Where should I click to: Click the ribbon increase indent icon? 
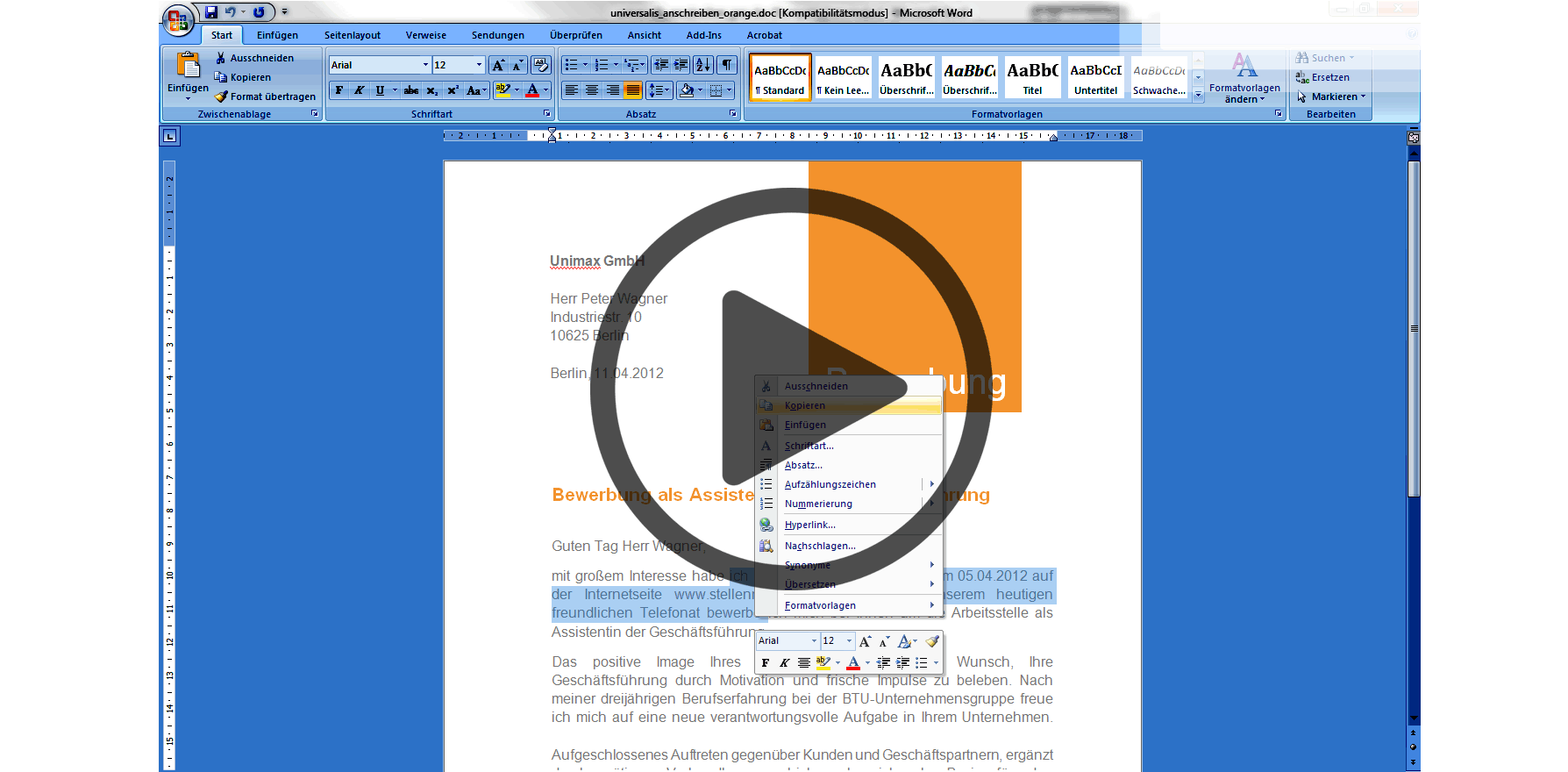point(681,65)
